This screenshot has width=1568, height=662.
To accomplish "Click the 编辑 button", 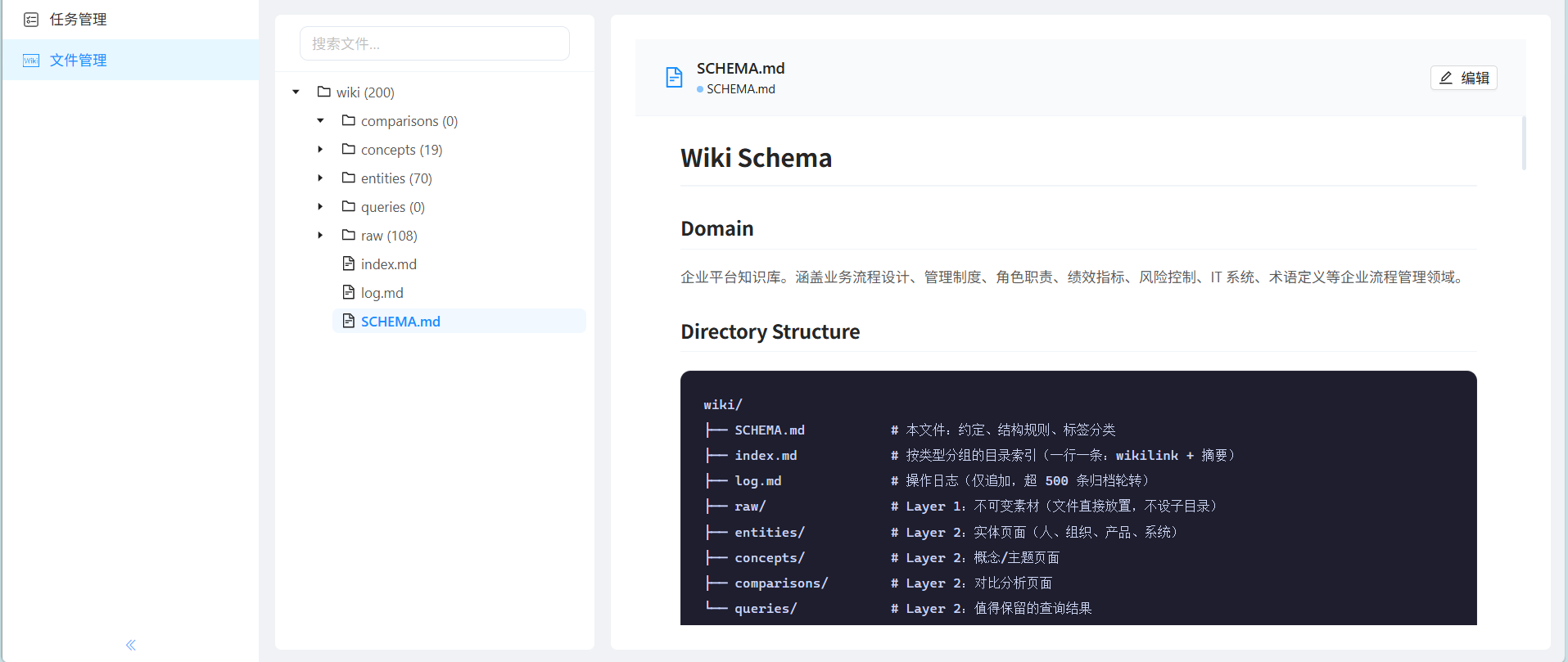I will [1464, 78].
